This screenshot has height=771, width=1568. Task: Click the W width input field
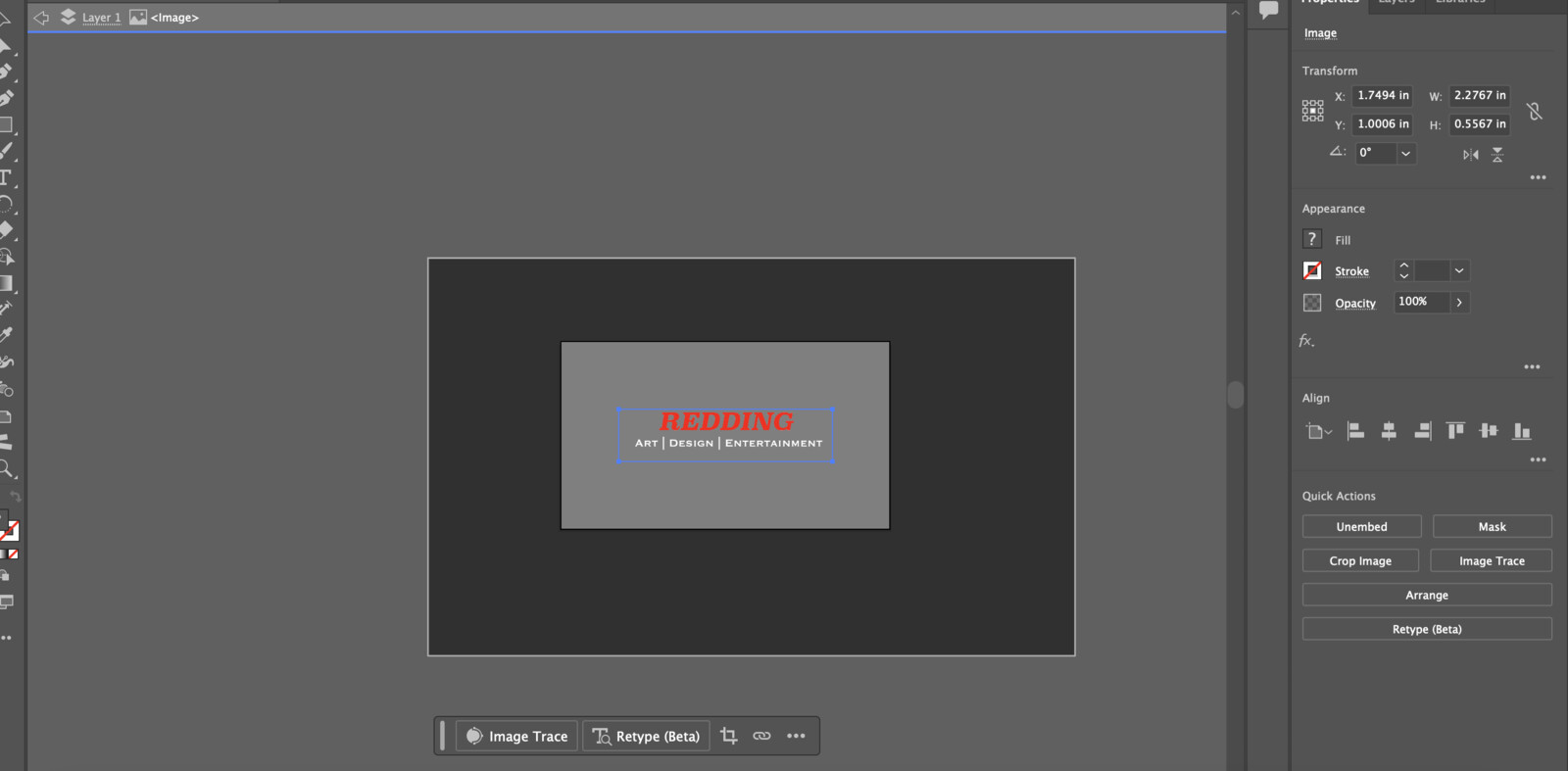(x=1479, y=96)
